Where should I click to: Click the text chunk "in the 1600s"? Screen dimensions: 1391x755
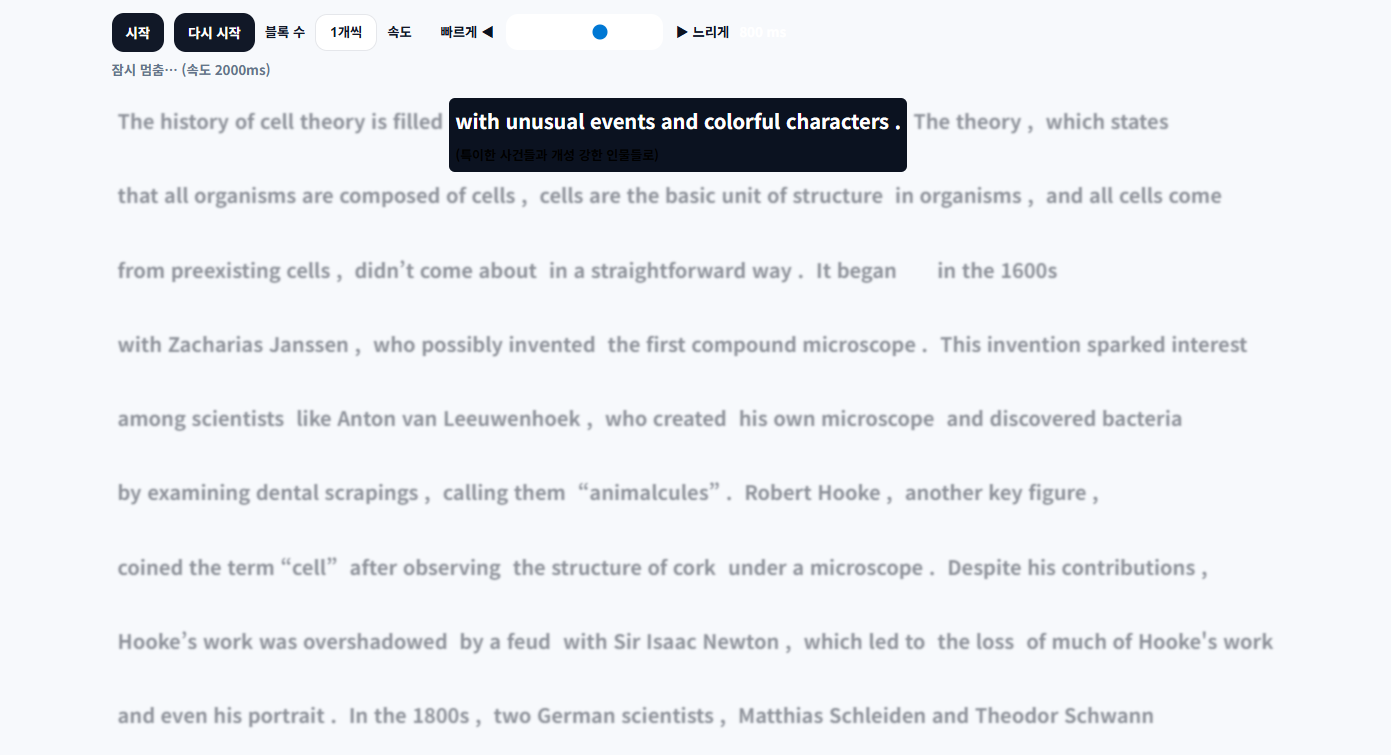coord(996,271)
